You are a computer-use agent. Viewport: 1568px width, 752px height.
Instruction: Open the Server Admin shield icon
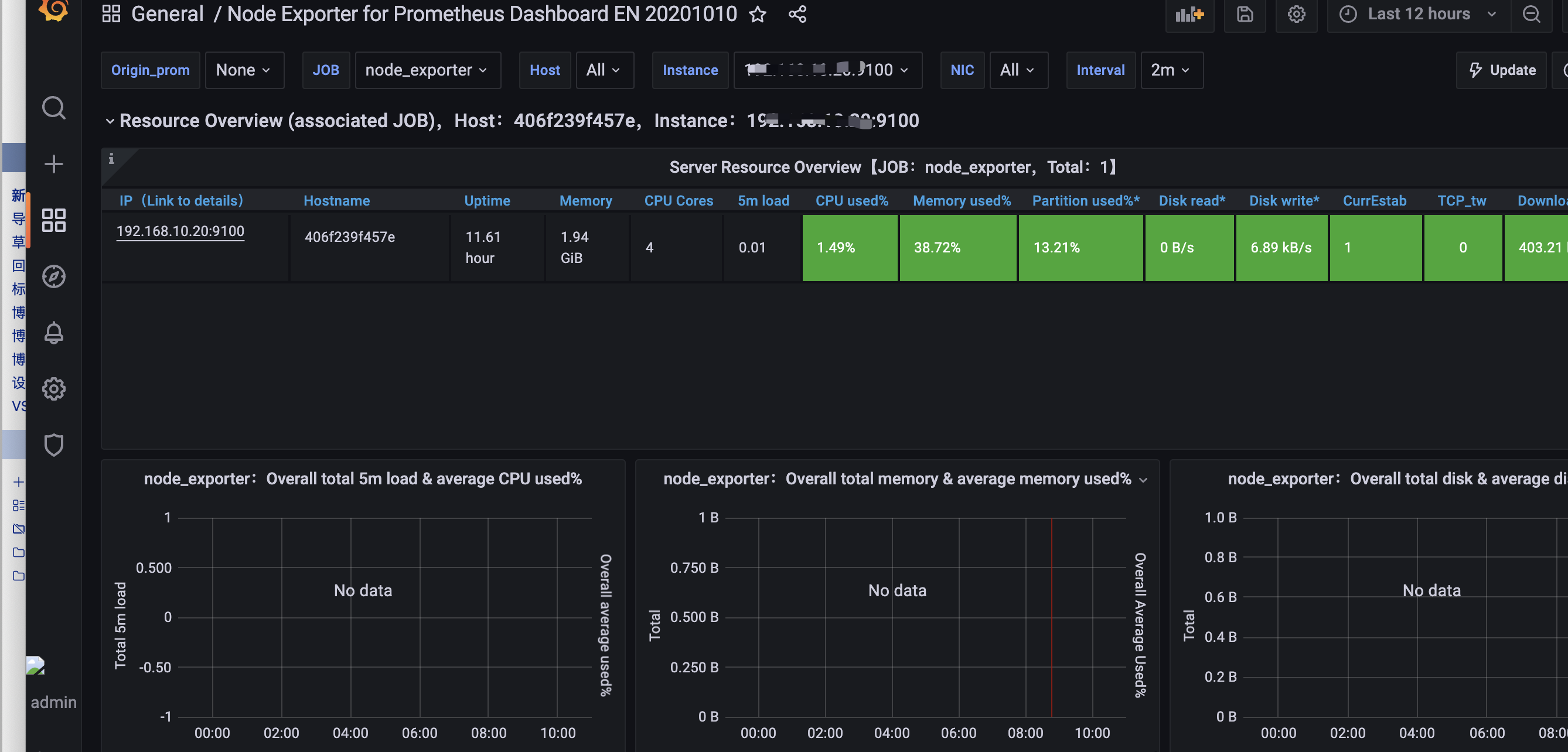point(53,445)
